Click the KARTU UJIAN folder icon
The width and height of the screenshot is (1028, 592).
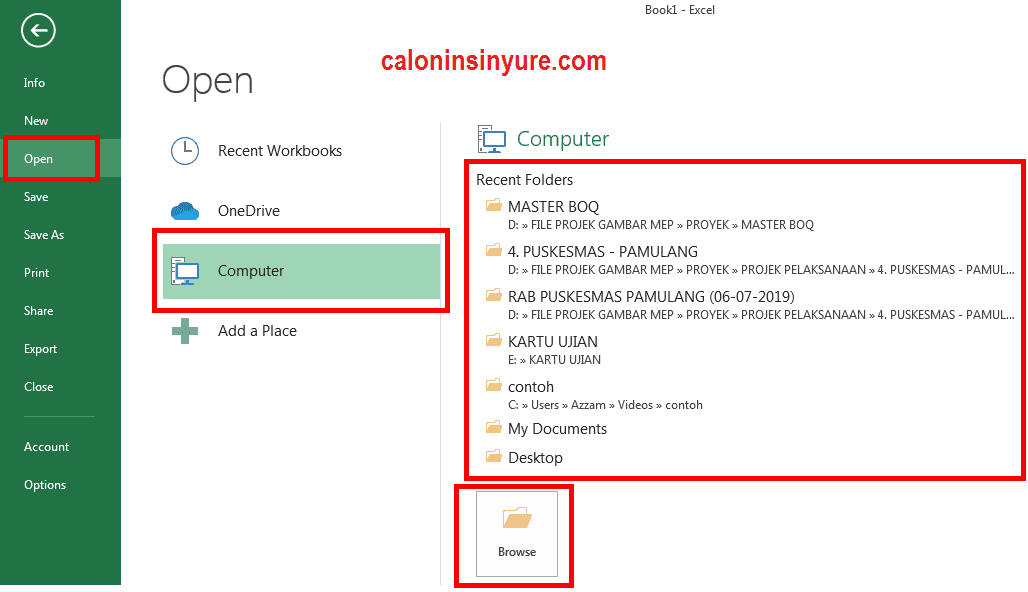tap(494, 340)
